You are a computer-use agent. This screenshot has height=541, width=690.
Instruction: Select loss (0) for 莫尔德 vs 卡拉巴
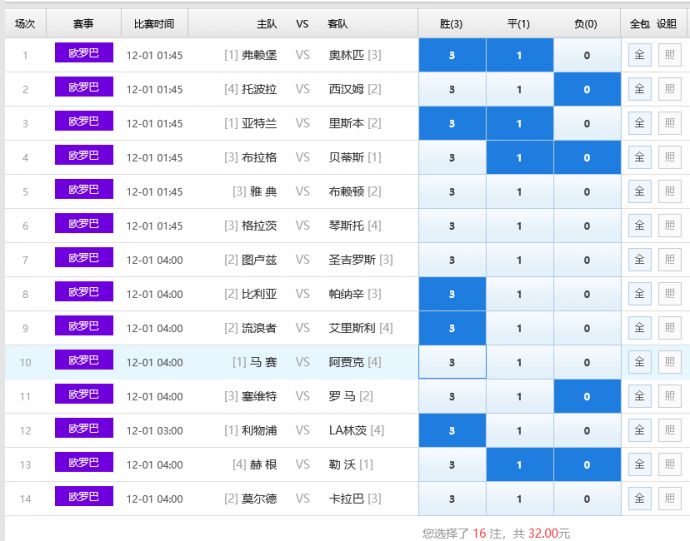(x=587, y=499)
